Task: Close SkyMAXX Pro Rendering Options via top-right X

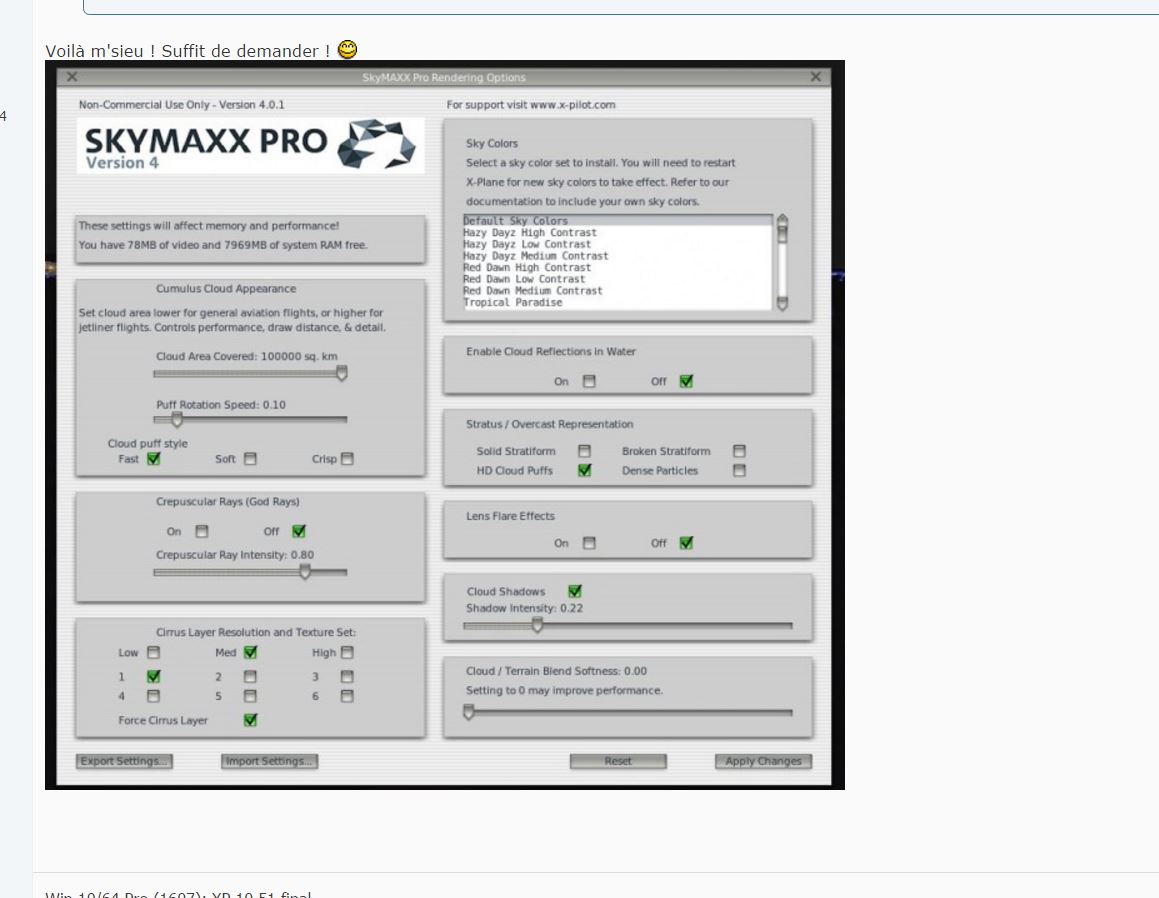Action: tap(815, 77)
